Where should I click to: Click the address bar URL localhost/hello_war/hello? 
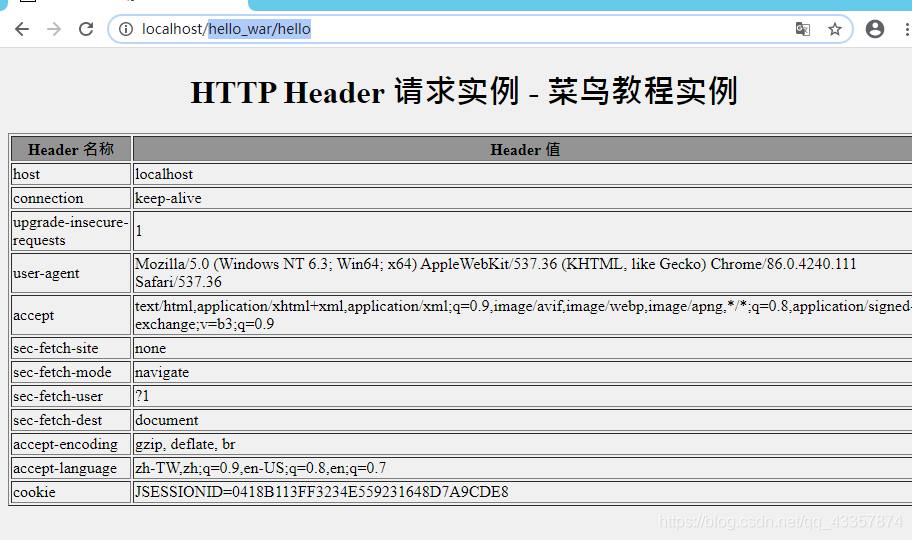coord(226,29)
